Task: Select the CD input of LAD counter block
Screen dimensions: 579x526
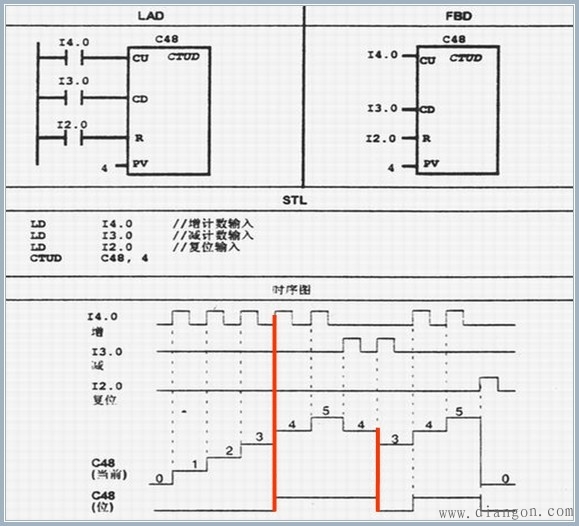Action: click(140, 99)
